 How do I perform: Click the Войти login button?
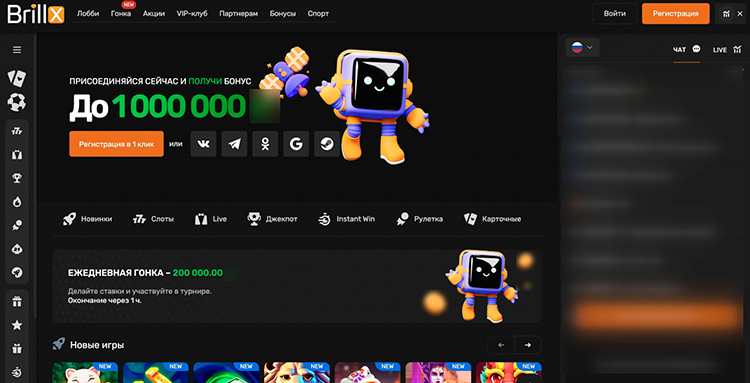(615, 14)
